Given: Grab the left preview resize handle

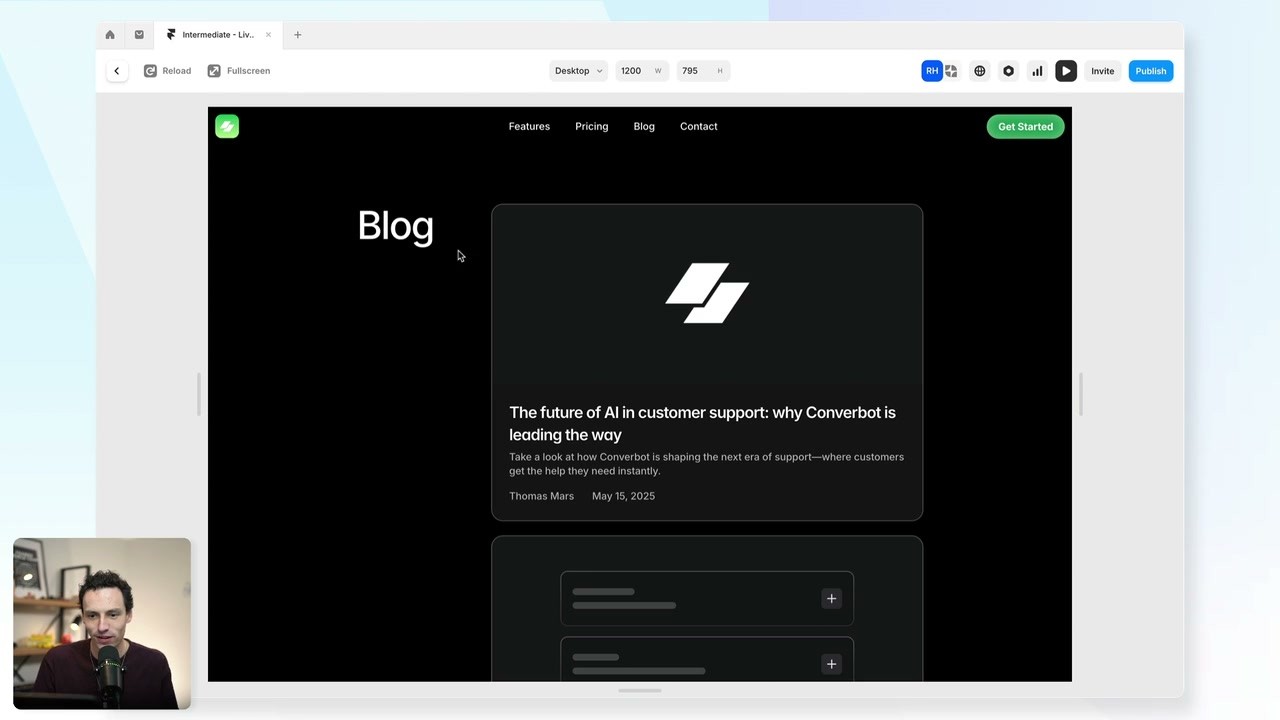Looking at the screenshot, I should click(x=200, y=394).
